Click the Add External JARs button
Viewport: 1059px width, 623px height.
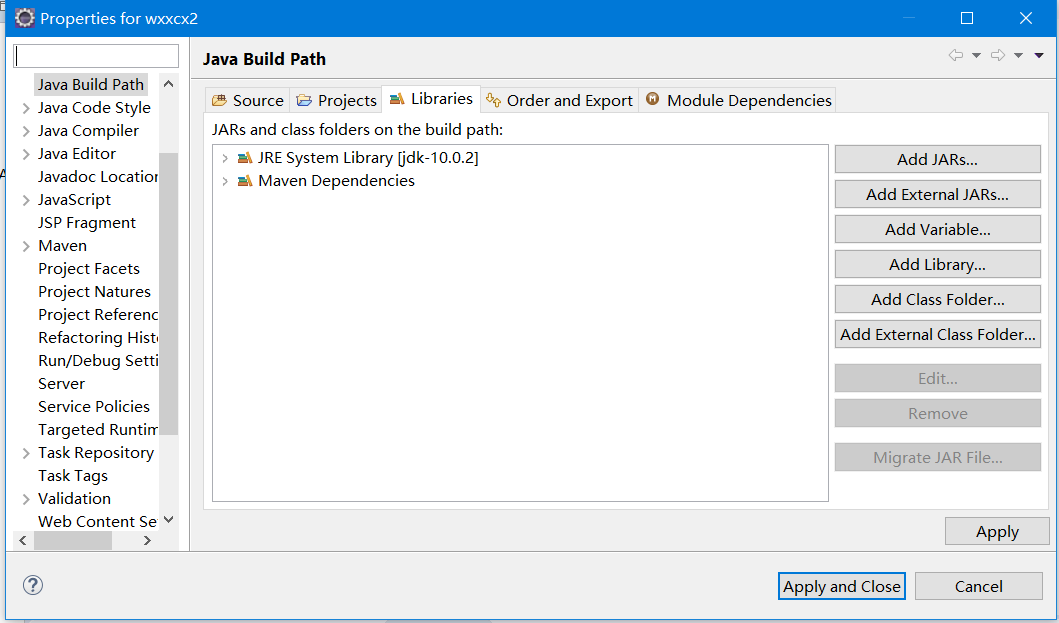[937, 195]
